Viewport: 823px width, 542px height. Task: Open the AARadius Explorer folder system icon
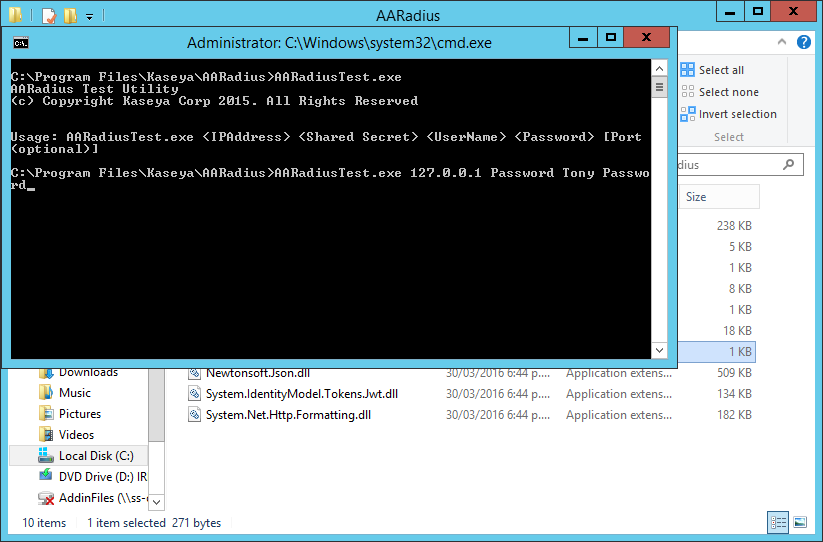click(15, 15)
